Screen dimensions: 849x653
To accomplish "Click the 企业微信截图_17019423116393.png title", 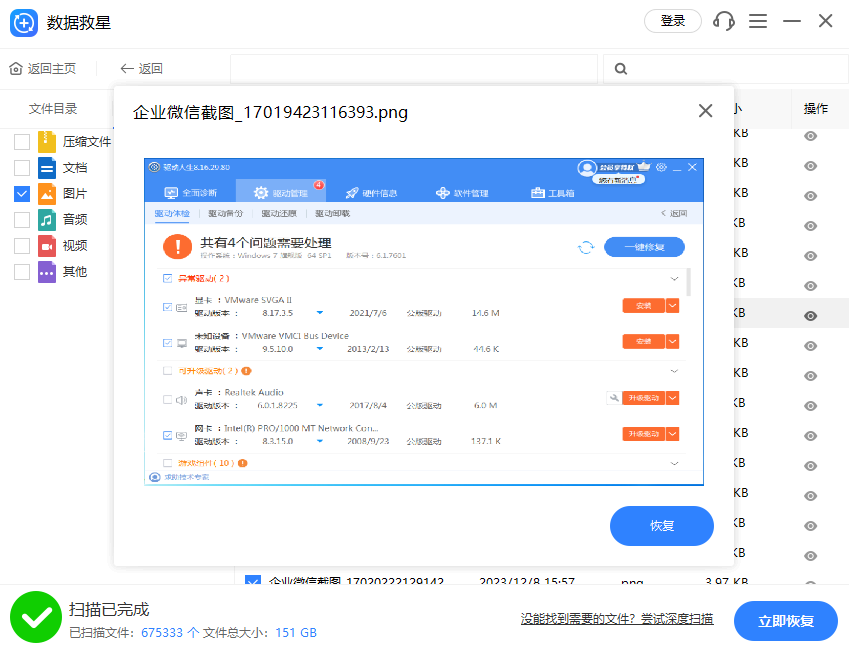I will [270, 113].
